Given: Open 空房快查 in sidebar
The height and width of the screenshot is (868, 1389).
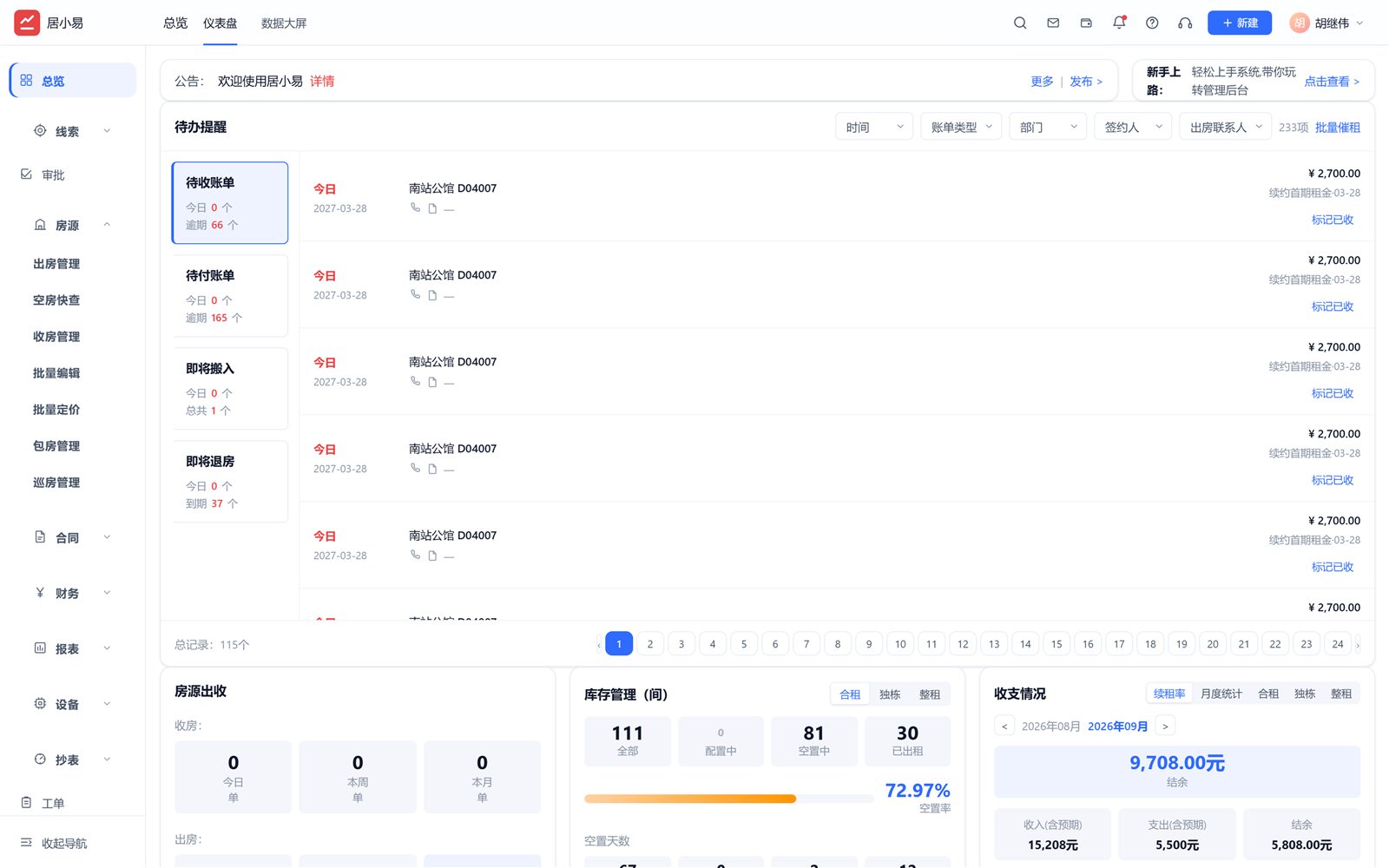Looking at the screenshot, I should pos(56,300).
